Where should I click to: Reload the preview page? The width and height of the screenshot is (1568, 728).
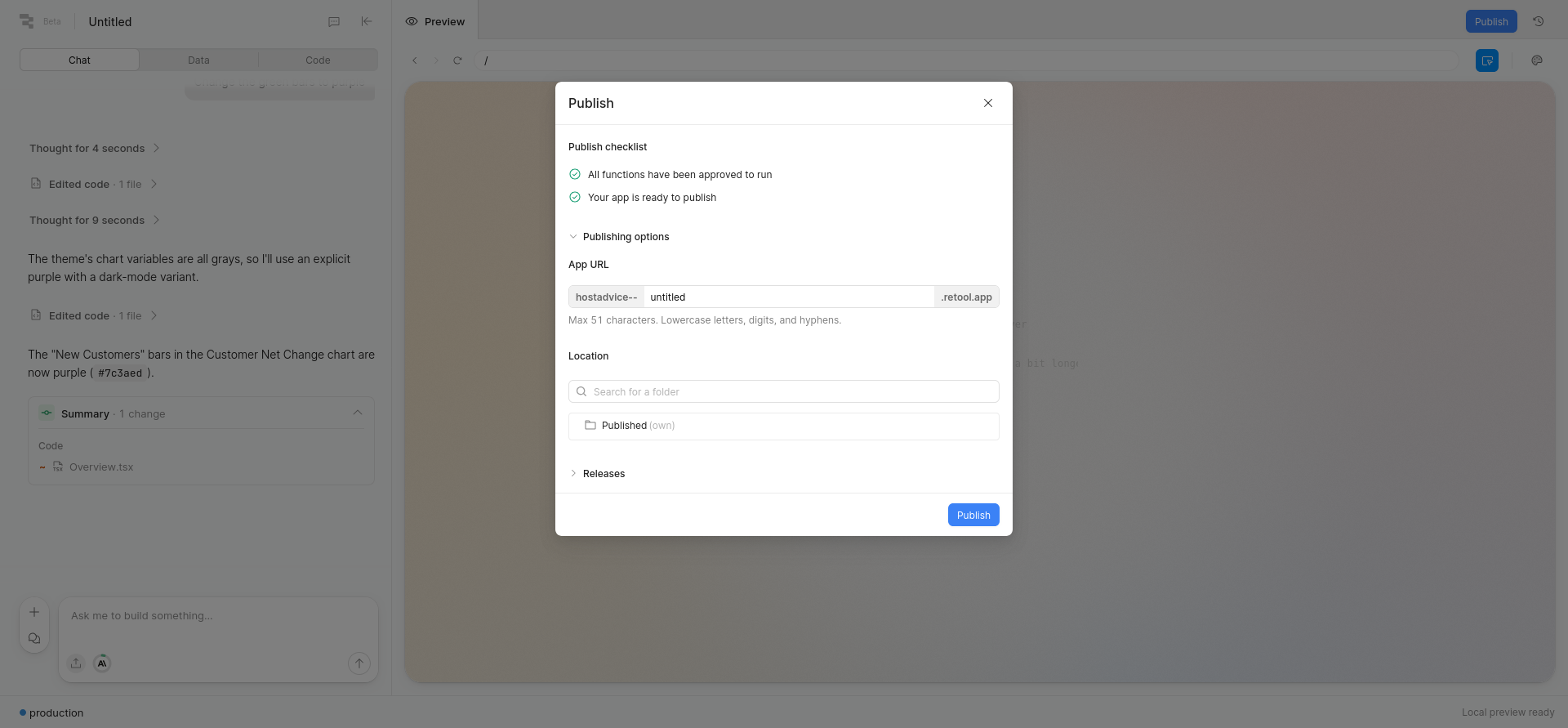tap(457, 60)
